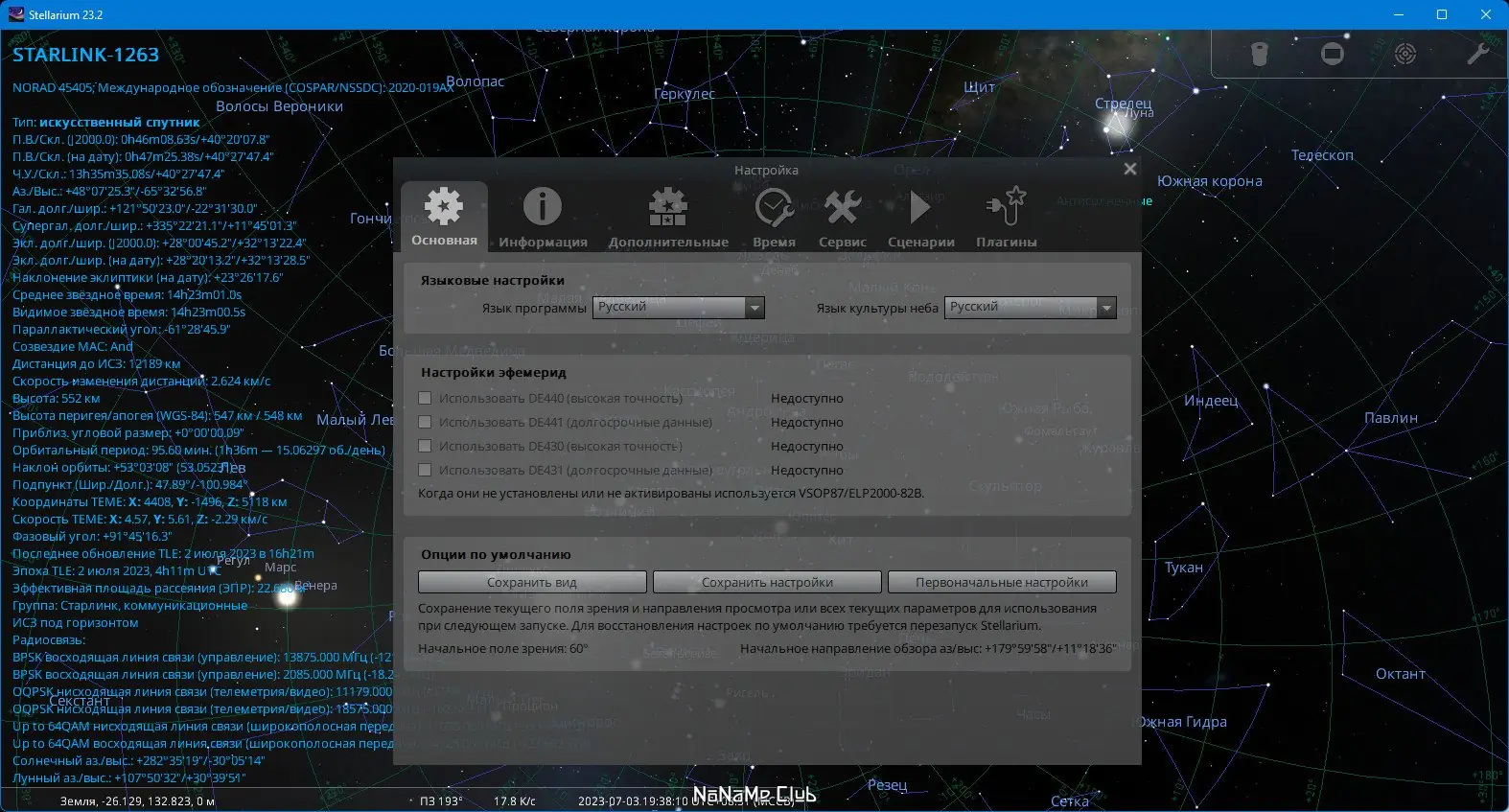Screen dimensions: 1509x812
Task: Open the Дополнительные tab
Action: [x=668, y=217]
